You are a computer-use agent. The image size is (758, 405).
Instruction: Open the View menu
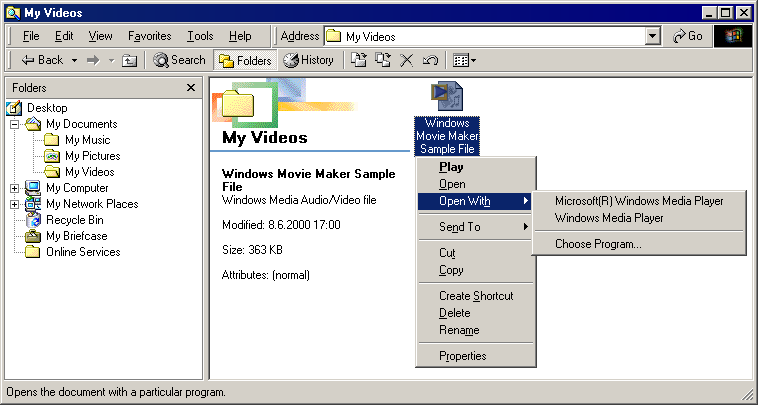[101, 36]
